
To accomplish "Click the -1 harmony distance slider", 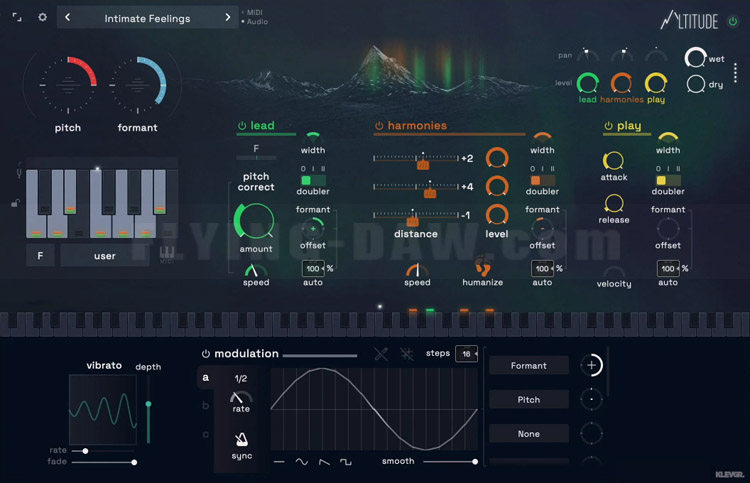I will [416, 216].
